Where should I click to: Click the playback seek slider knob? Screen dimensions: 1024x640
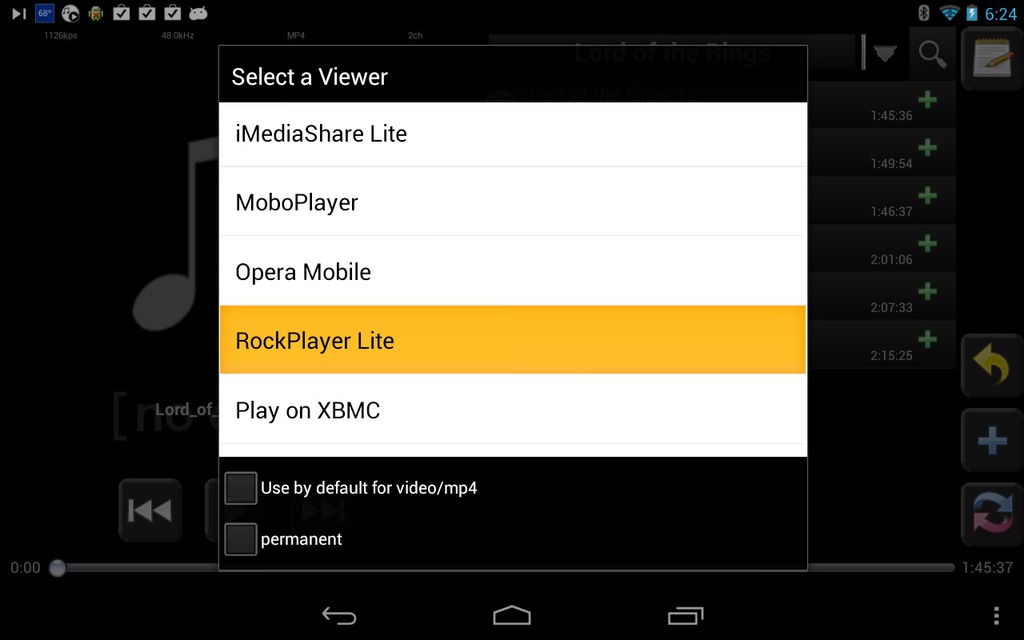[57, 568]
